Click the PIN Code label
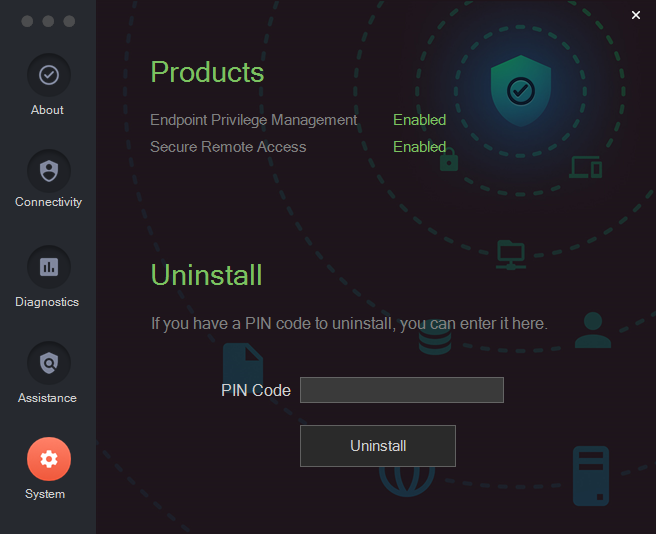Viewport: 656px width, 534px height. point(256,390)
